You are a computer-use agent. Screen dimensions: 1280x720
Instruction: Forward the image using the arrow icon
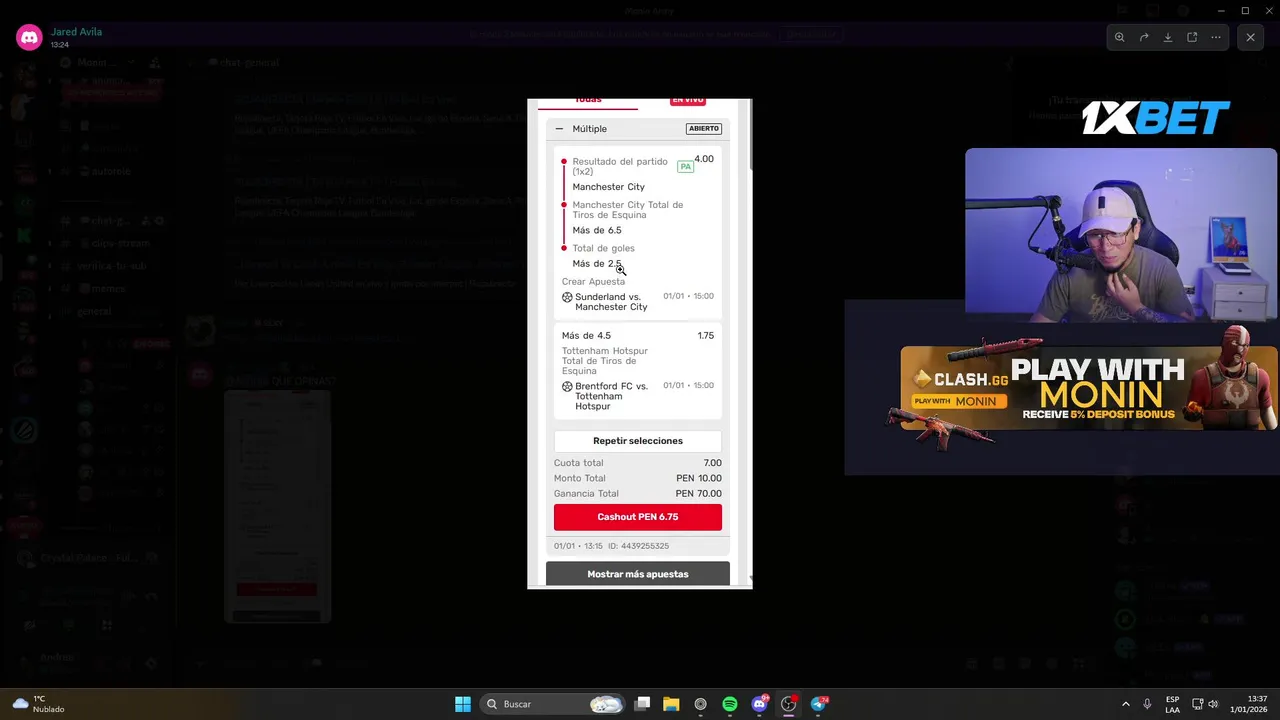(x=1144, y=37)
